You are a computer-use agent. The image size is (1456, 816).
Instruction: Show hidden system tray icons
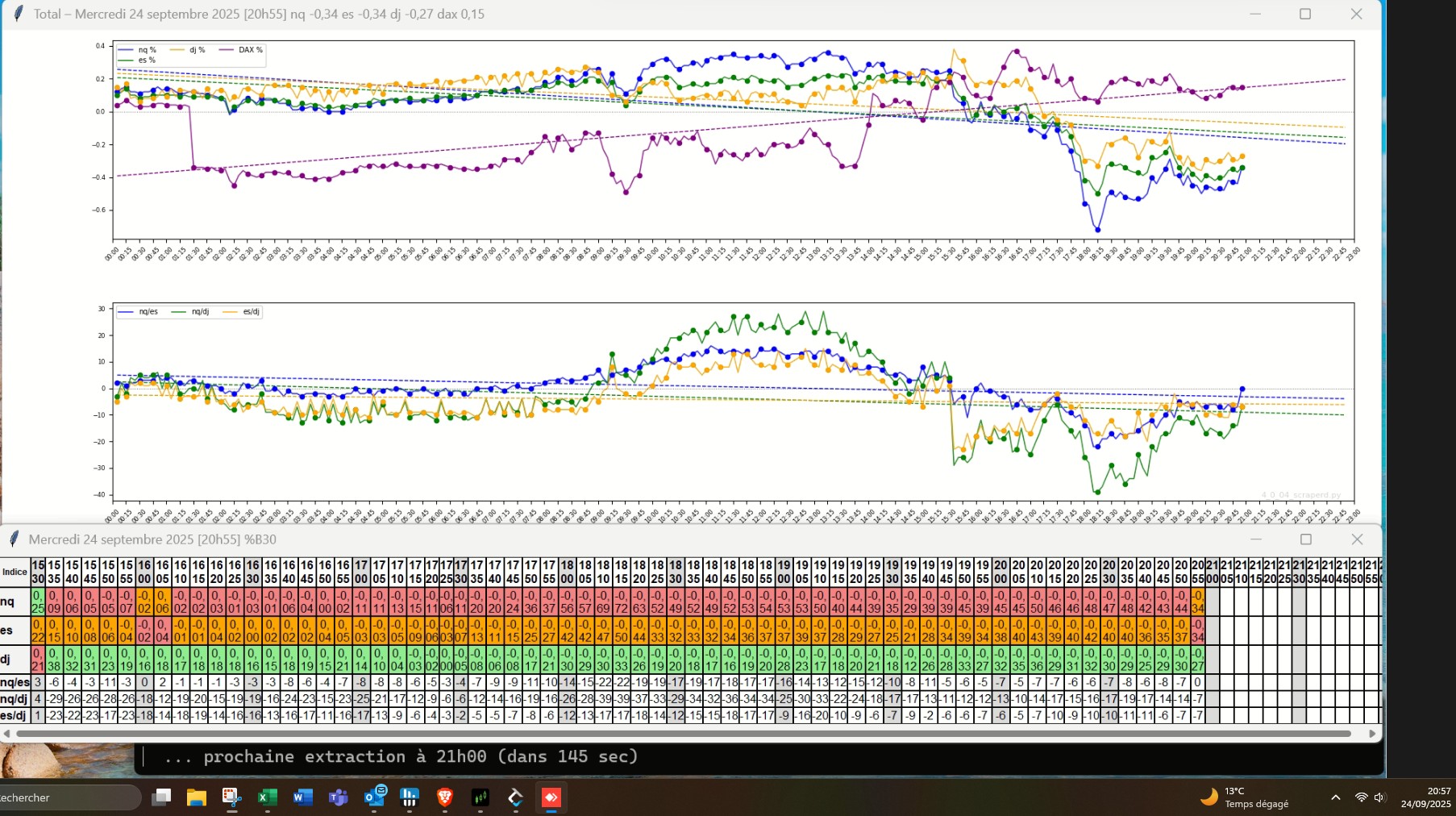[1336, 797]
